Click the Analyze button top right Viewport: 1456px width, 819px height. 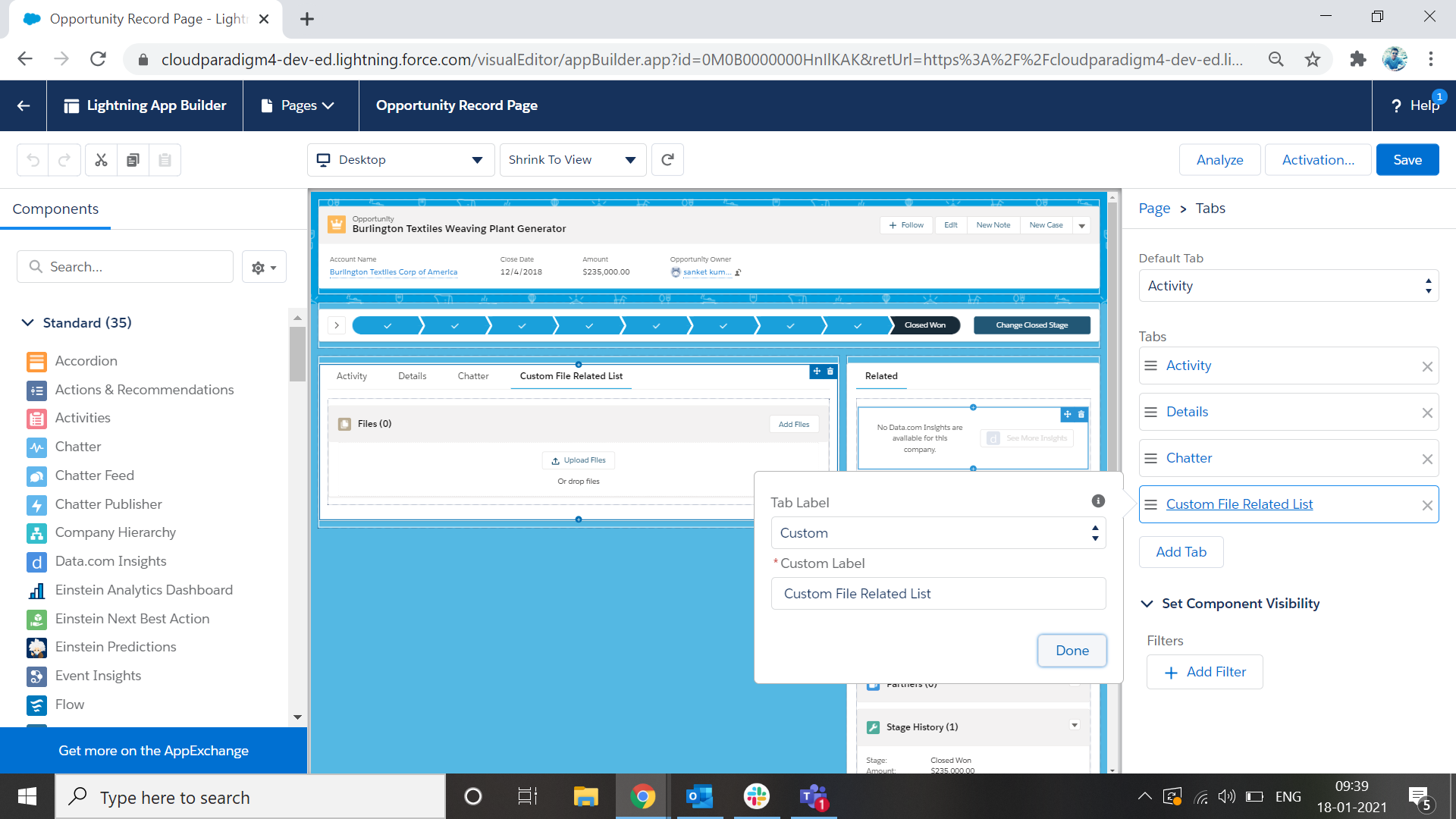point(1220,160)
